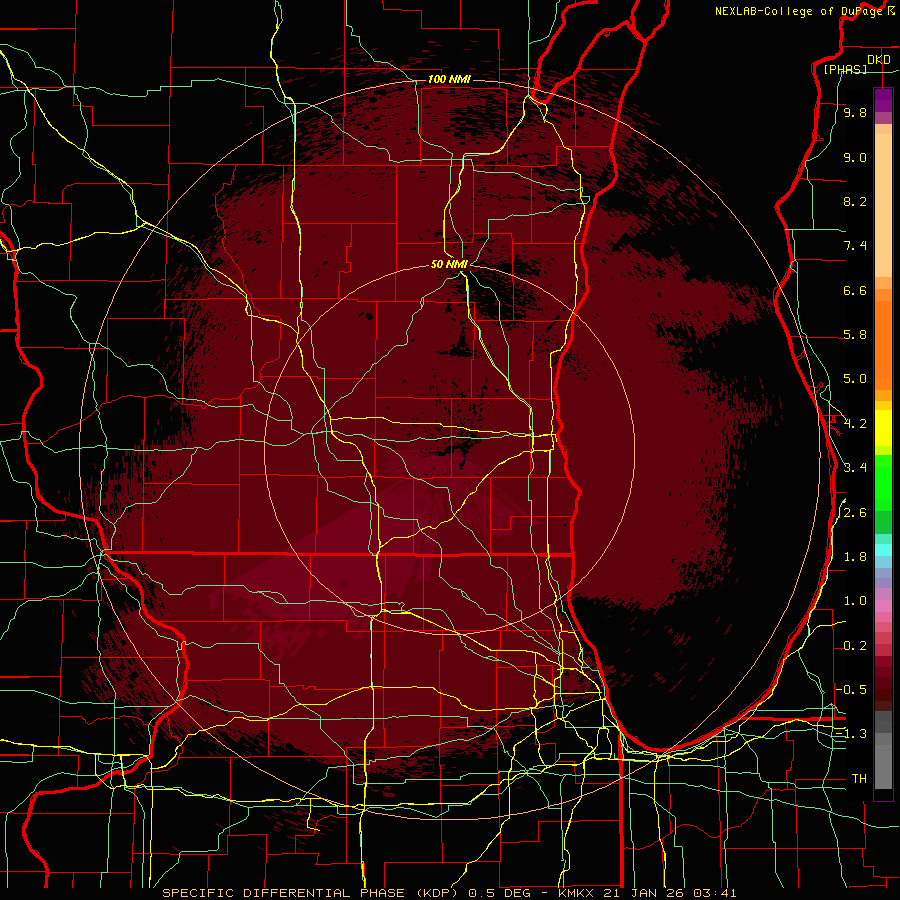The width and height of the screenshot is (900, 900).
Task: Click the -0.5 legend value
Action: pos(851,690)
